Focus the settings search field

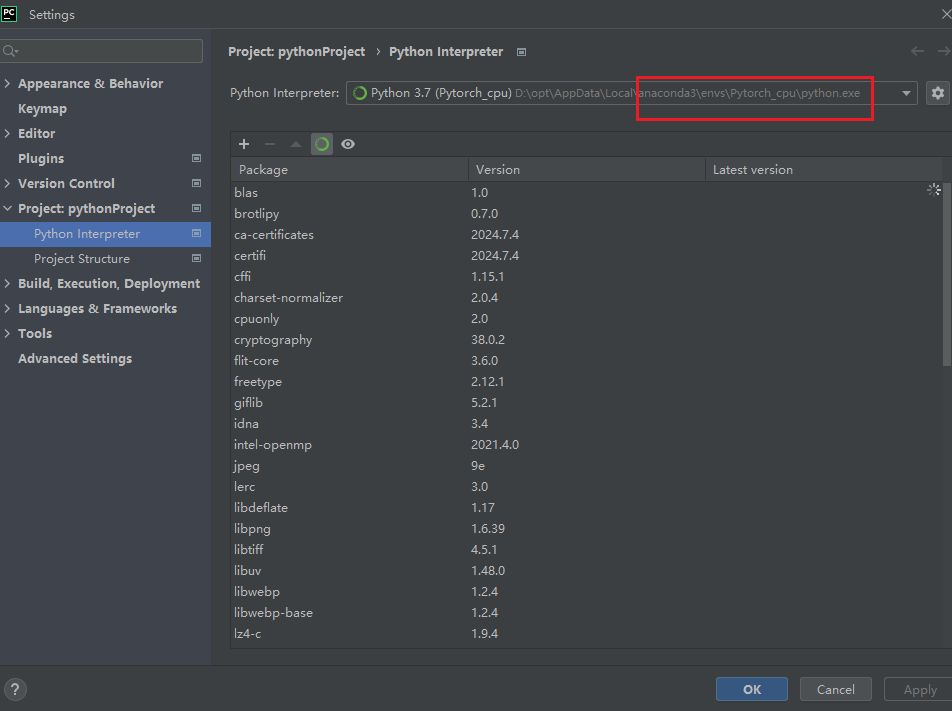coord(101,51)
